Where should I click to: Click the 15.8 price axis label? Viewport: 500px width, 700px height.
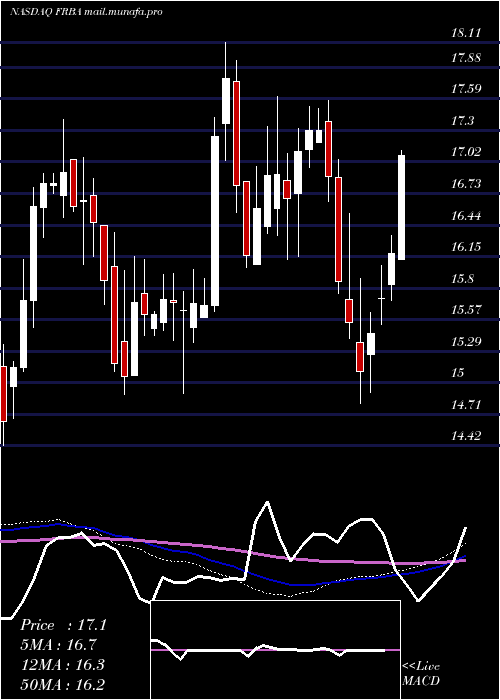point(462,279)
